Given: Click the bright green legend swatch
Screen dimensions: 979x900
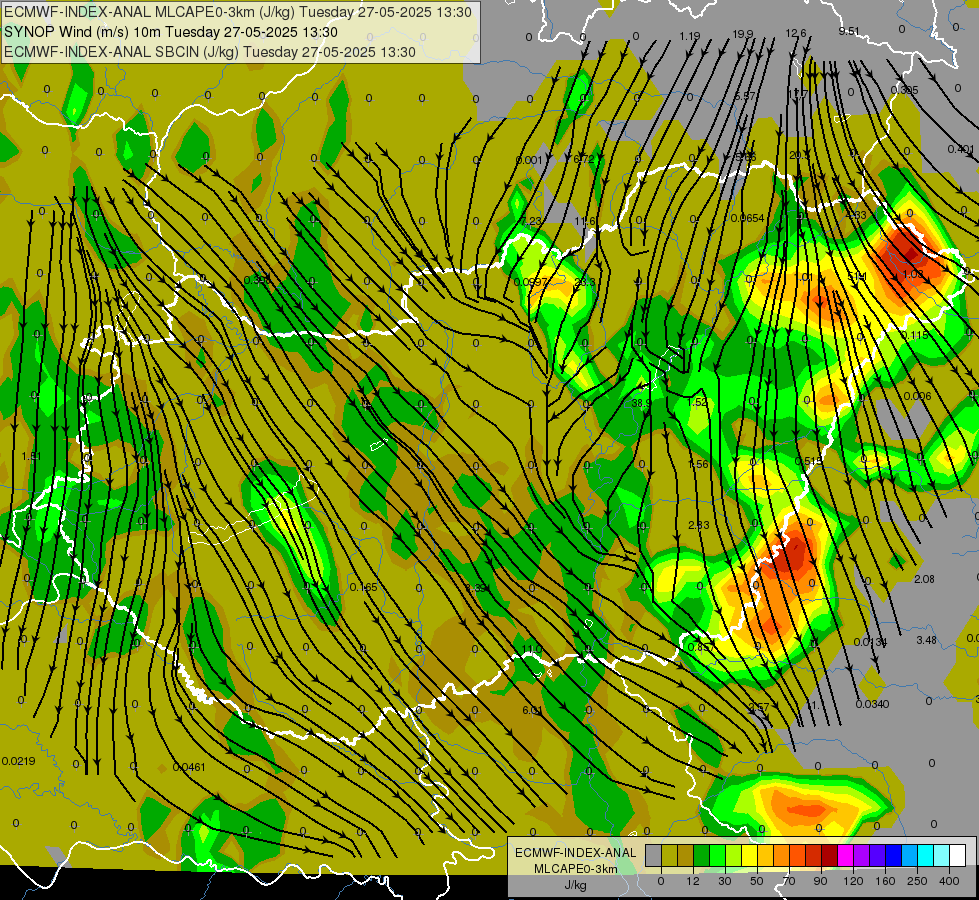Looking at the screenshot, I should point(717,856).
